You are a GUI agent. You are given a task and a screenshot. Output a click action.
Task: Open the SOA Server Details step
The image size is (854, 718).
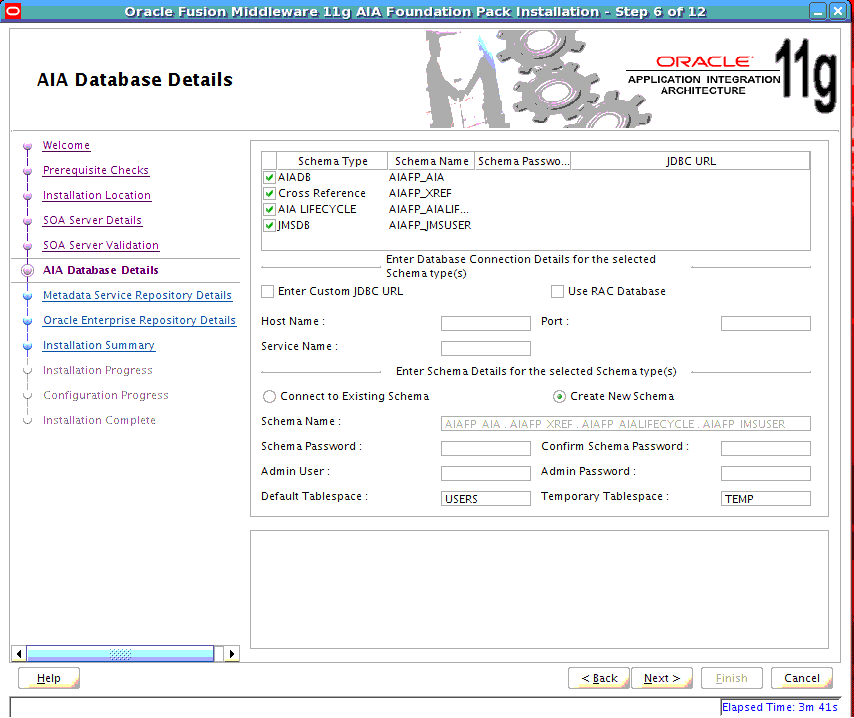point(93,221)
